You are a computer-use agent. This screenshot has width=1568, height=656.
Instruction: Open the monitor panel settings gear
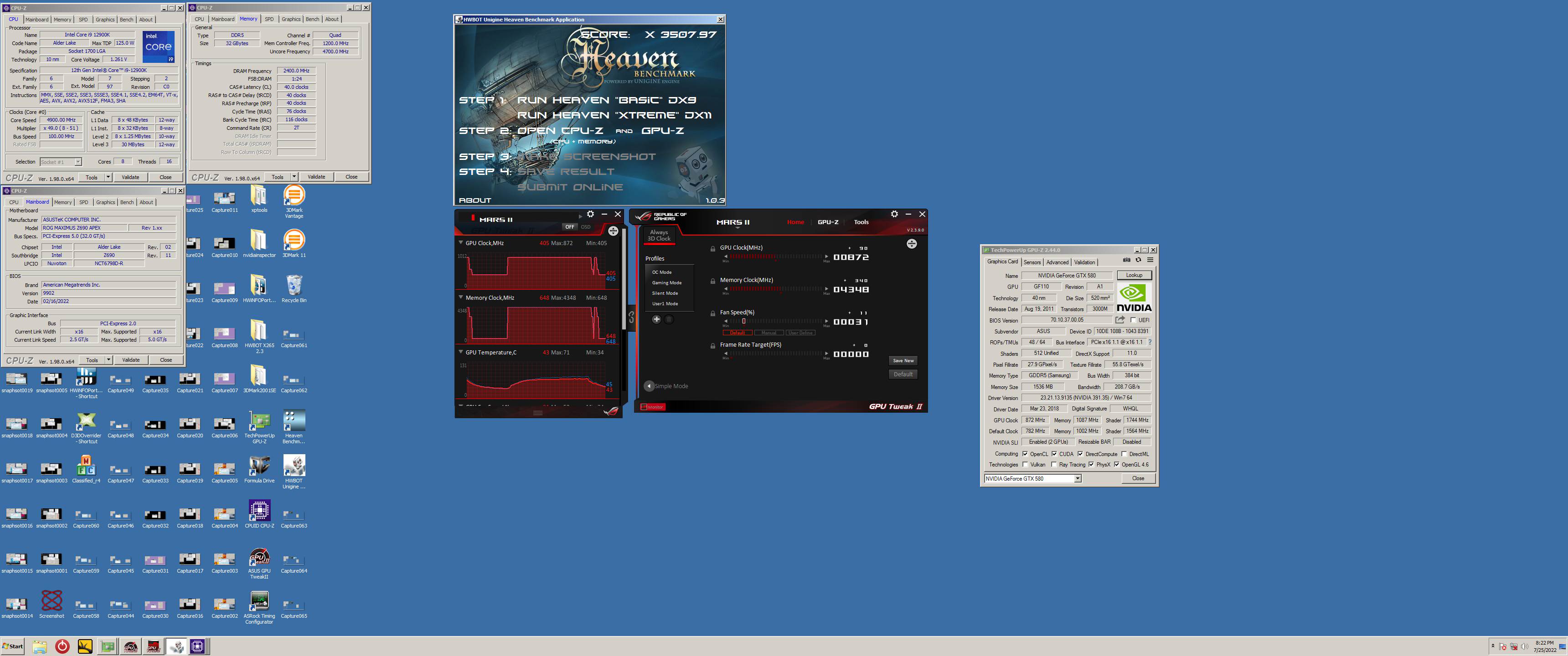pos(590,214)
